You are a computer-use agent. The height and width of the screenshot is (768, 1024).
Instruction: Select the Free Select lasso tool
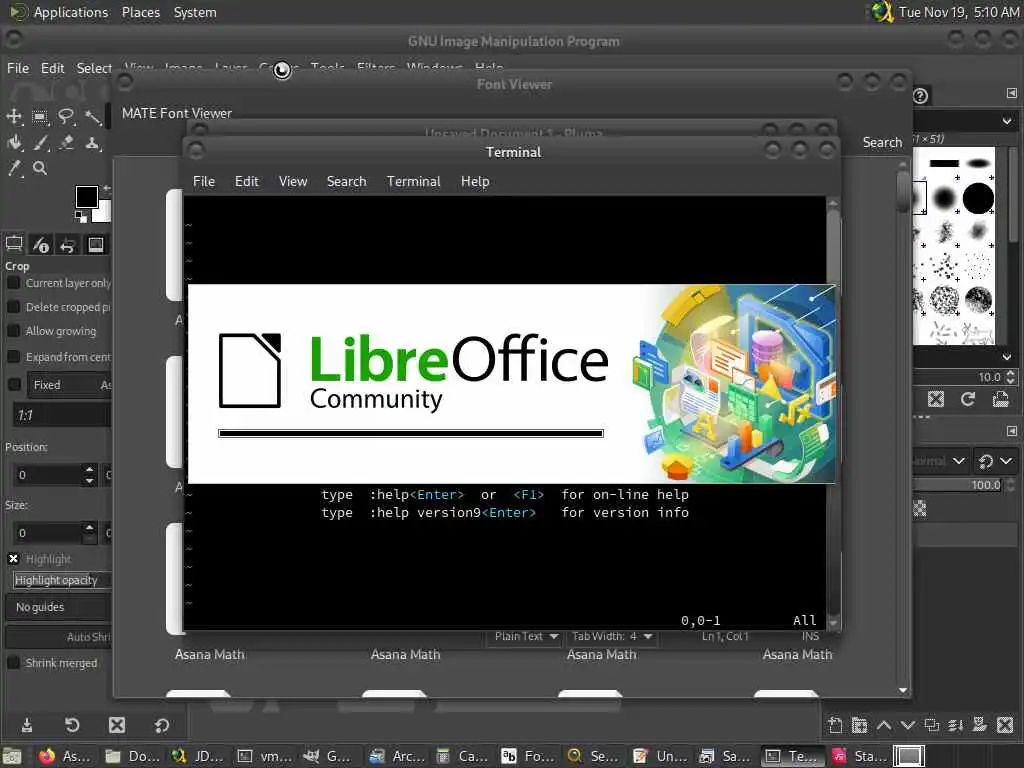[66, 117]
